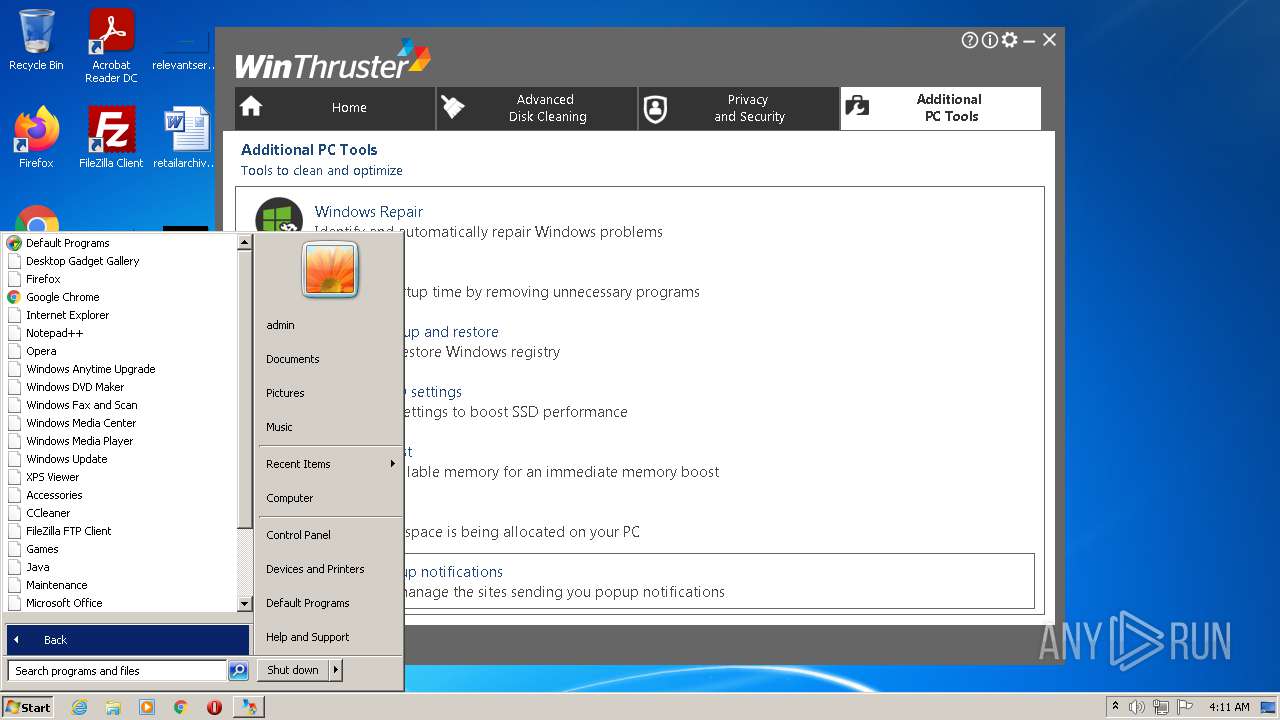This screenshot has height=720, width=1280.
Task: Click the programs list scroll up arrow
Action: point(244,242)
